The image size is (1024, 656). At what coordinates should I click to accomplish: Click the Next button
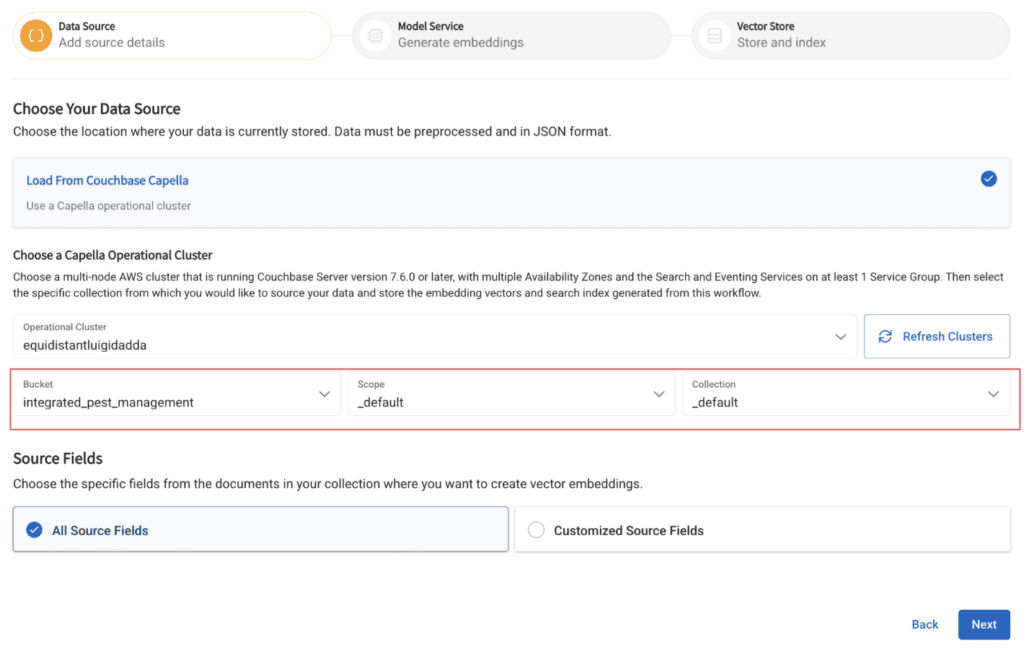coord(984,625)
